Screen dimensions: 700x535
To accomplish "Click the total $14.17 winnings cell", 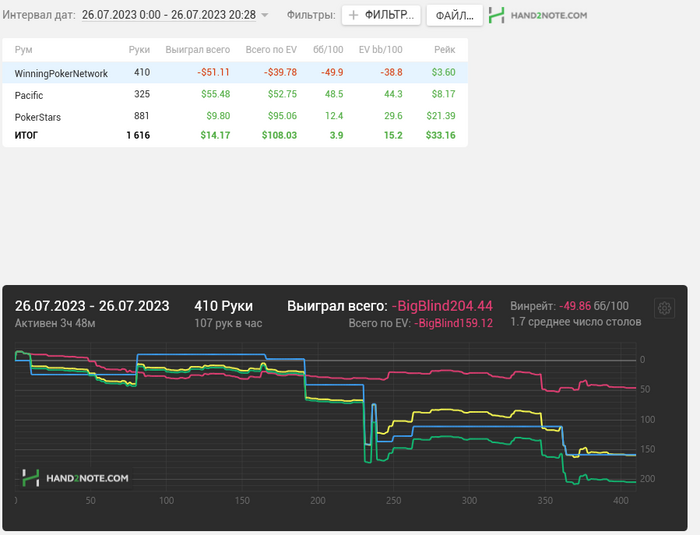I will point(215,135).
